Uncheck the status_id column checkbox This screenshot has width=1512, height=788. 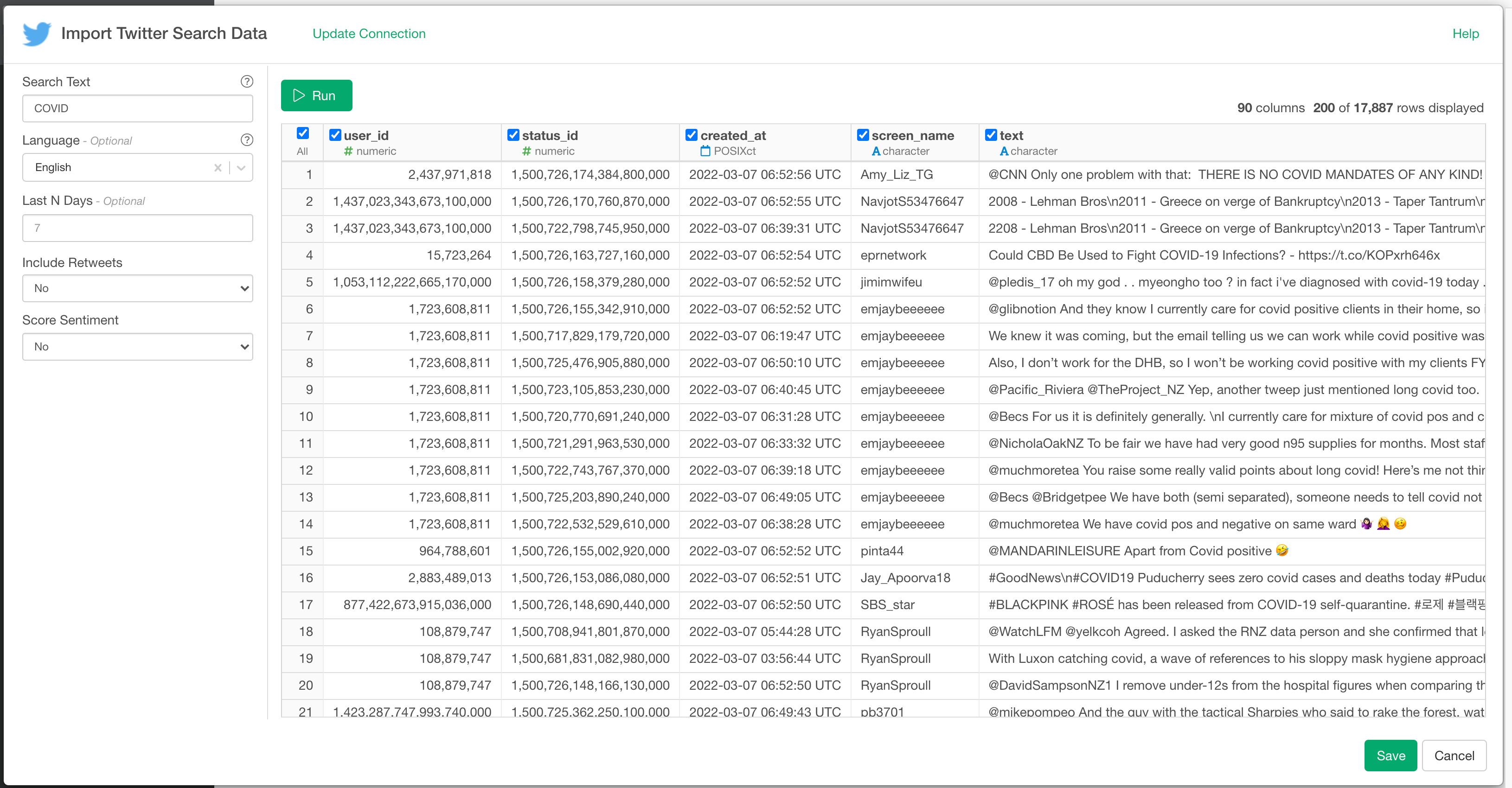click(x=513, y=135)
